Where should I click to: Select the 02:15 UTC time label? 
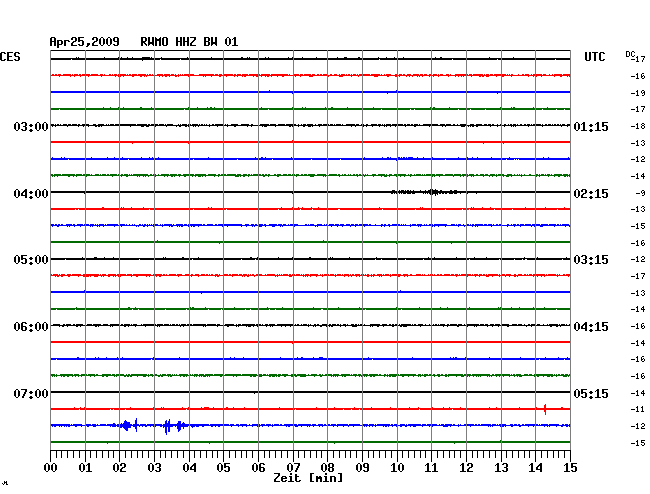(591, 194)
